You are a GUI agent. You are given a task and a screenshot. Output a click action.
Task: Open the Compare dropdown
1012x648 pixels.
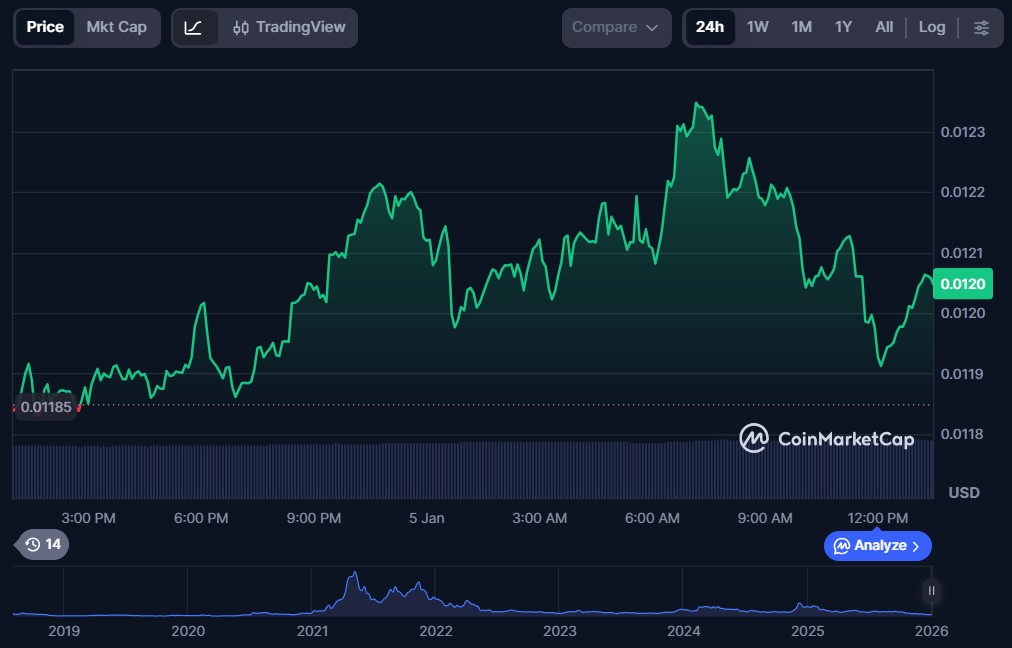pos(615,28)
